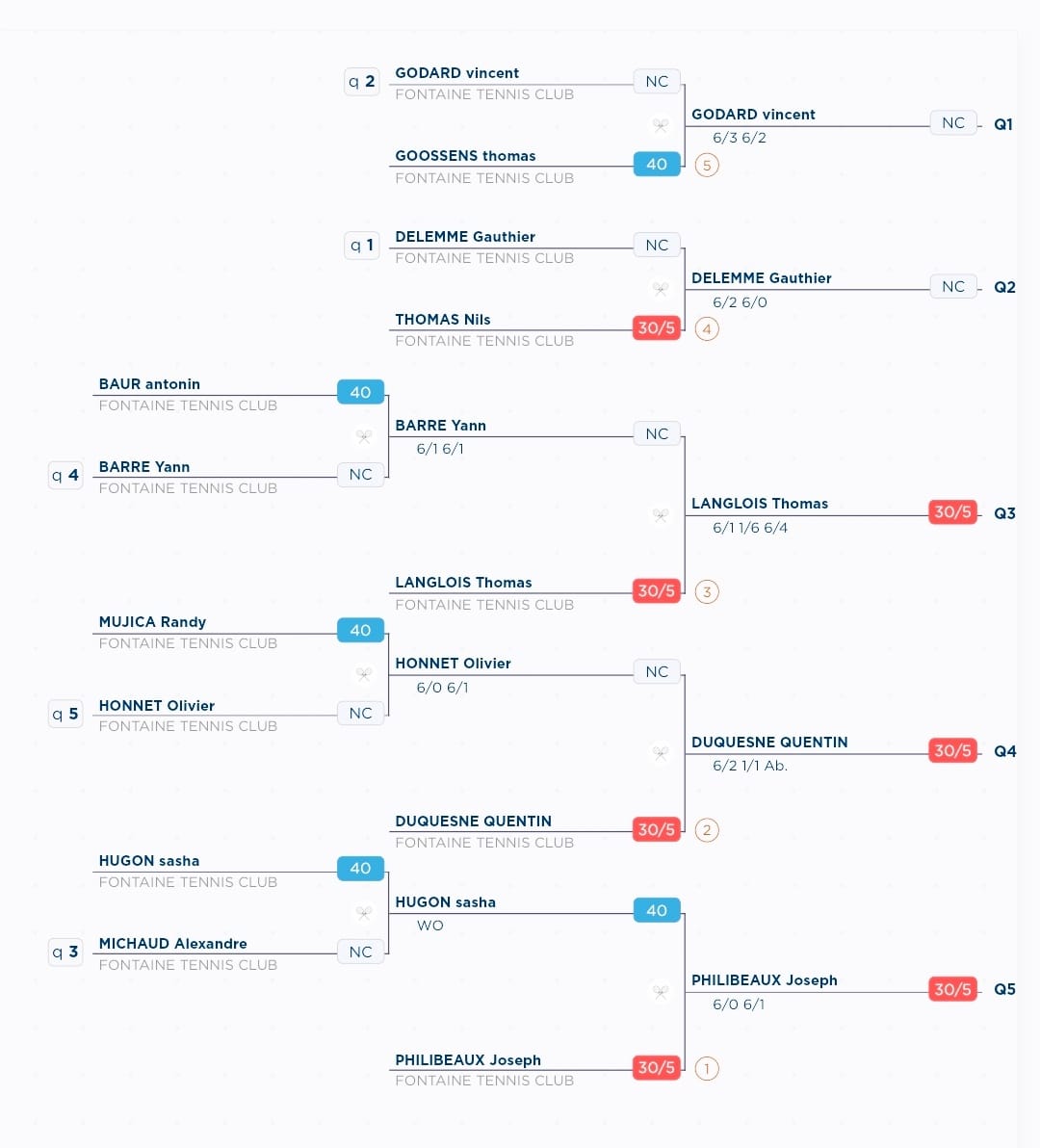
Task: Click MICHAUD Alexandre player name
Action: [172, 944]
